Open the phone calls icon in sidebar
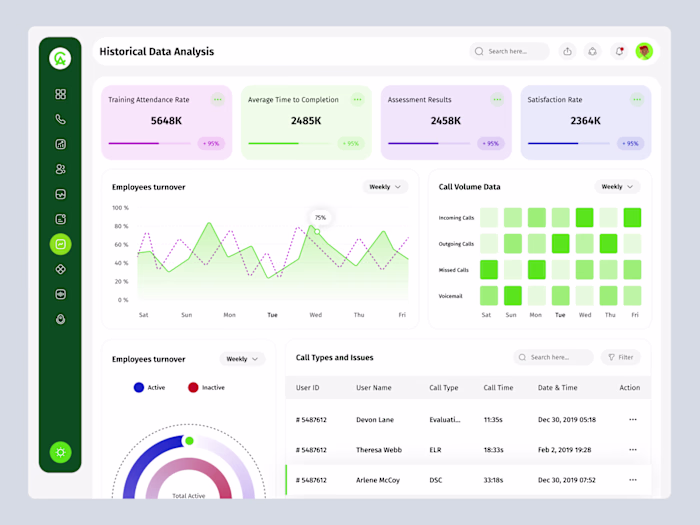The width and height of the screenshot is (700, 525). click(x=60, y=119)
